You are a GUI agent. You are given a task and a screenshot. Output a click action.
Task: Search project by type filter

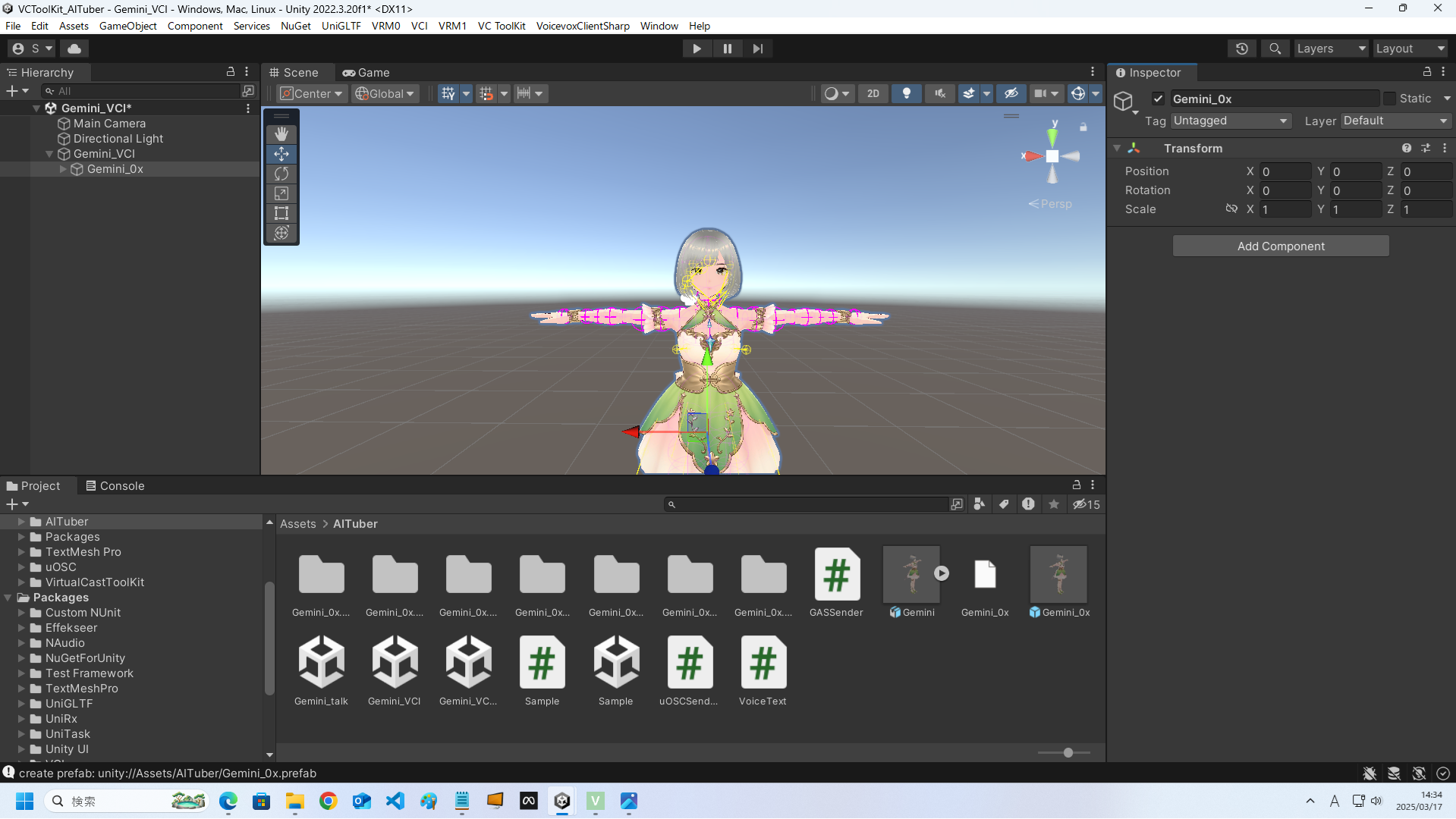(x=980, y=504)
